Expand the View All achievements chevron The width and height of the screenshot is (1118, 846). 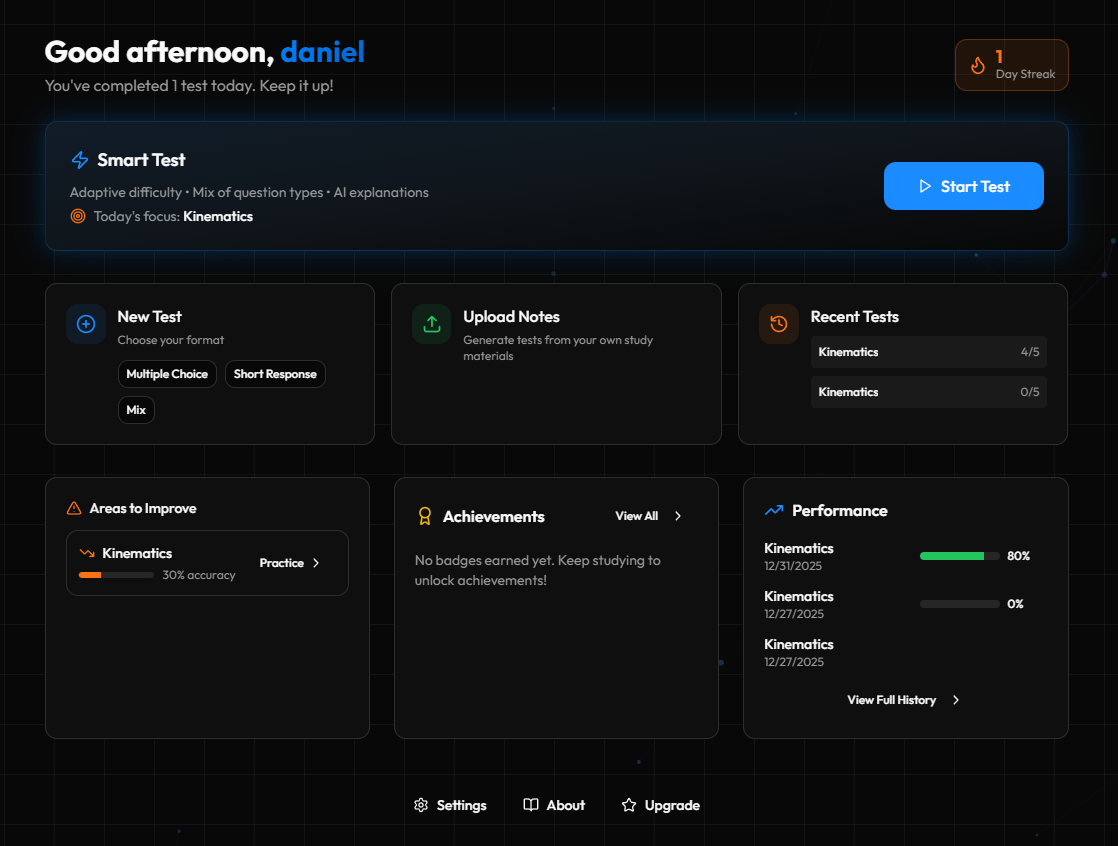[678, 516]
